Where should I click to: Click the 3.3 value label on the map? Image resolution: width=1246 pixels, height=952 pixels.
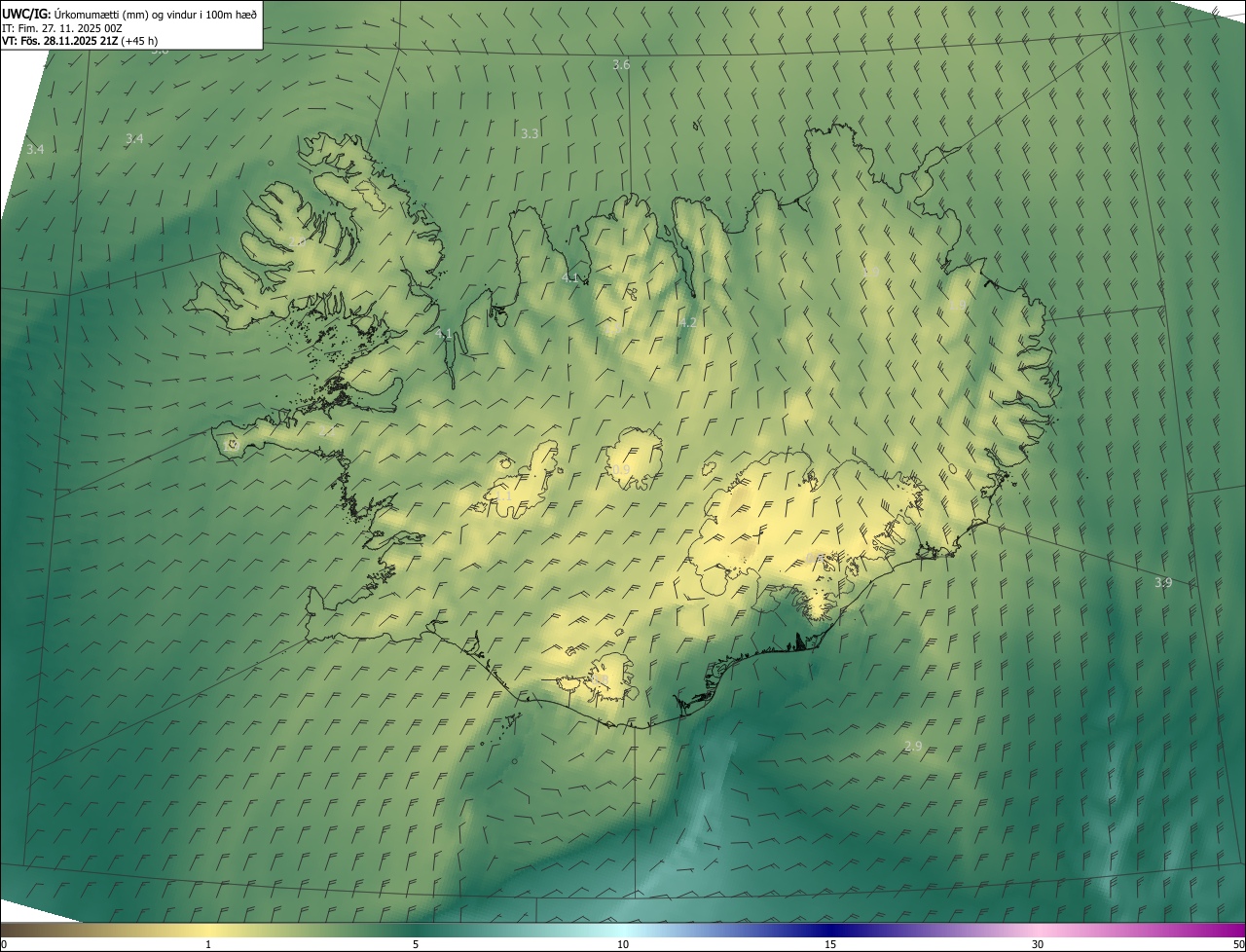tap(530, 133)
